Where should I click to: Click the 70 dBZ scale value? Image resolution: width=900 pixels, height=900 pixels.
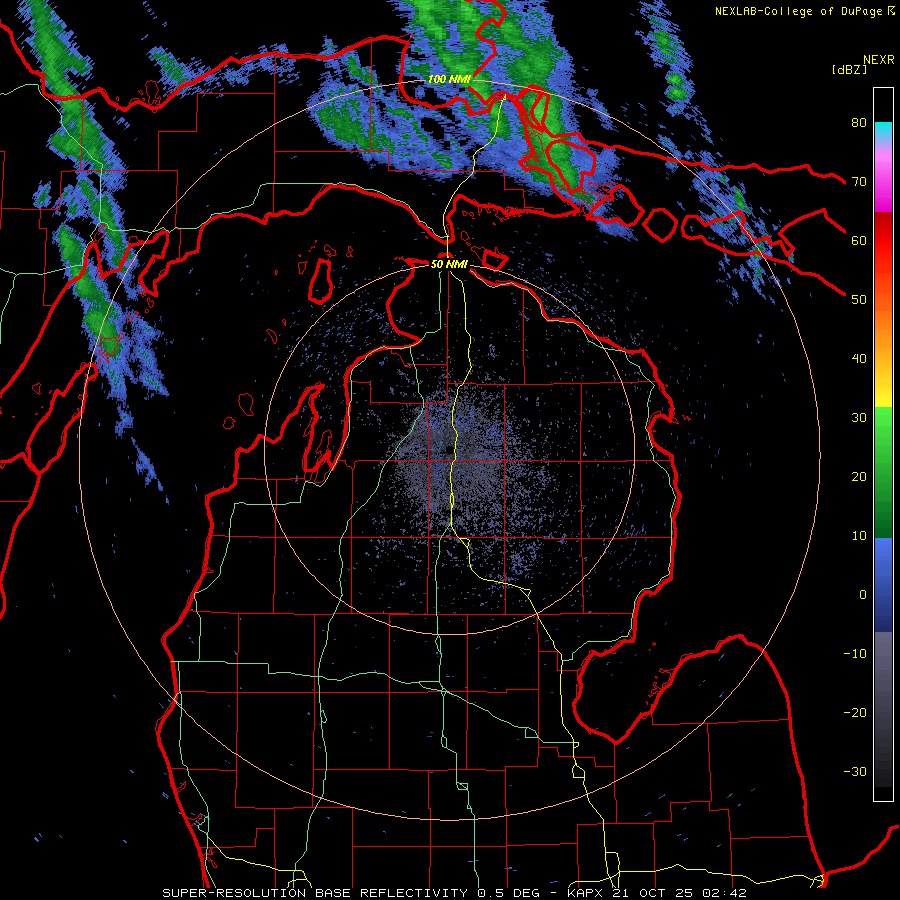pyautogui.click(x=859, y=181)
